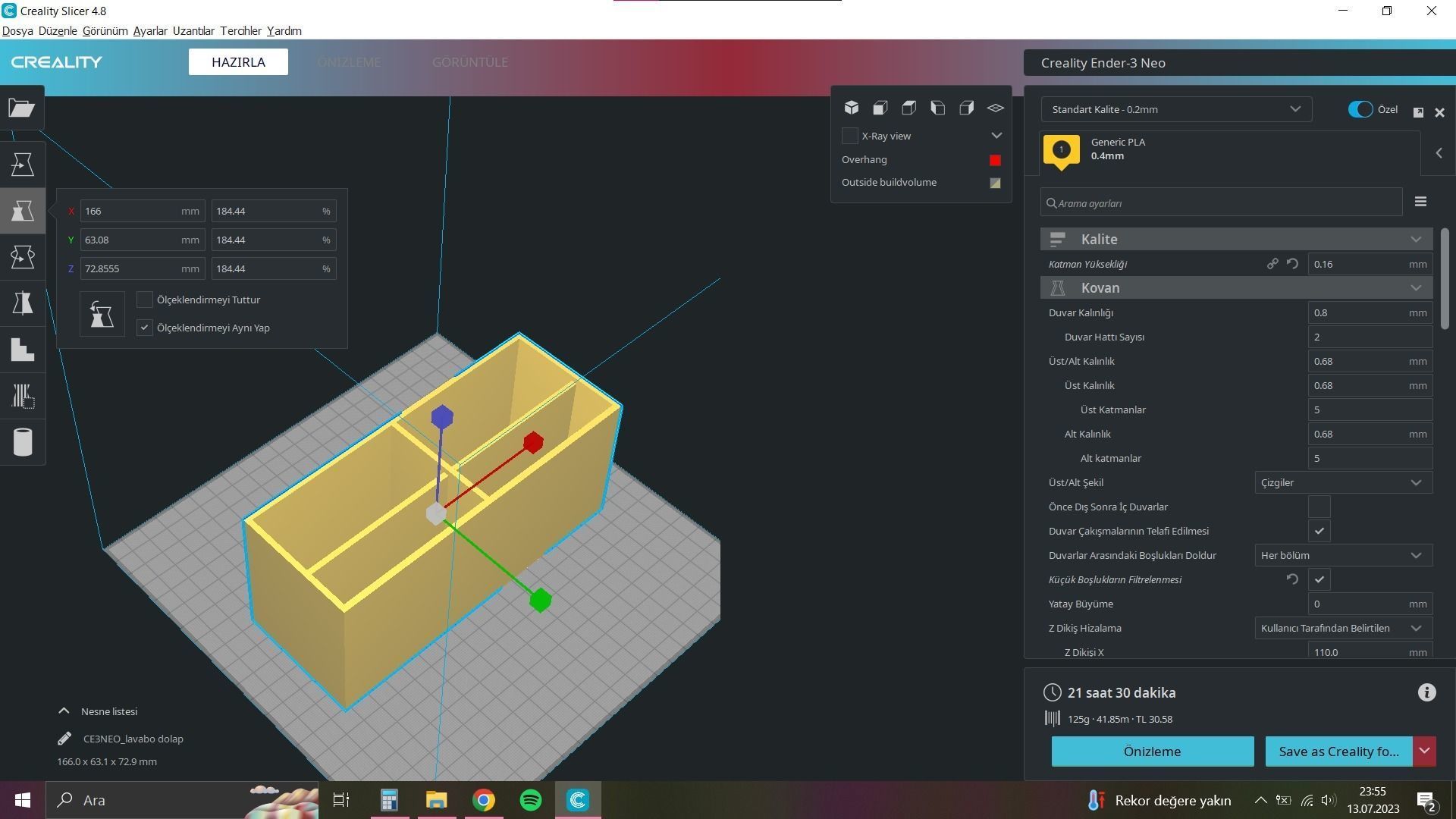Image resolution: width=1456 pixels, height=819 pixels.
Task: Click the reset scale icon button
Action: tap(102, 314)
